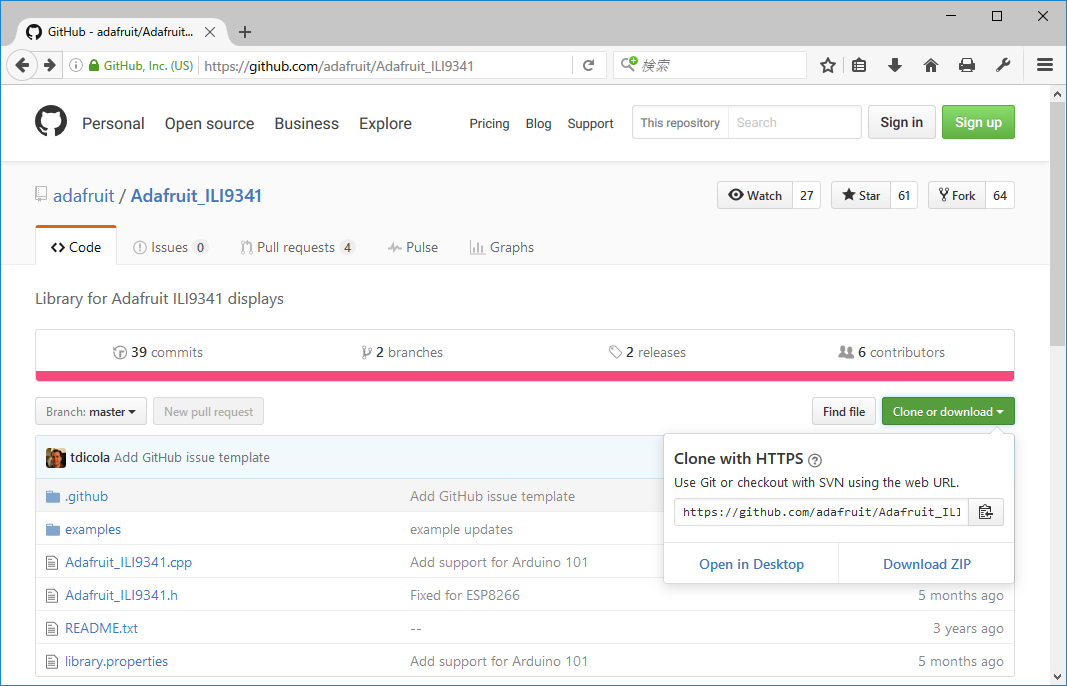This screenshot has height=686, width=1067.
Task: Open a new browser tab
Action: (x=245, y=32)
